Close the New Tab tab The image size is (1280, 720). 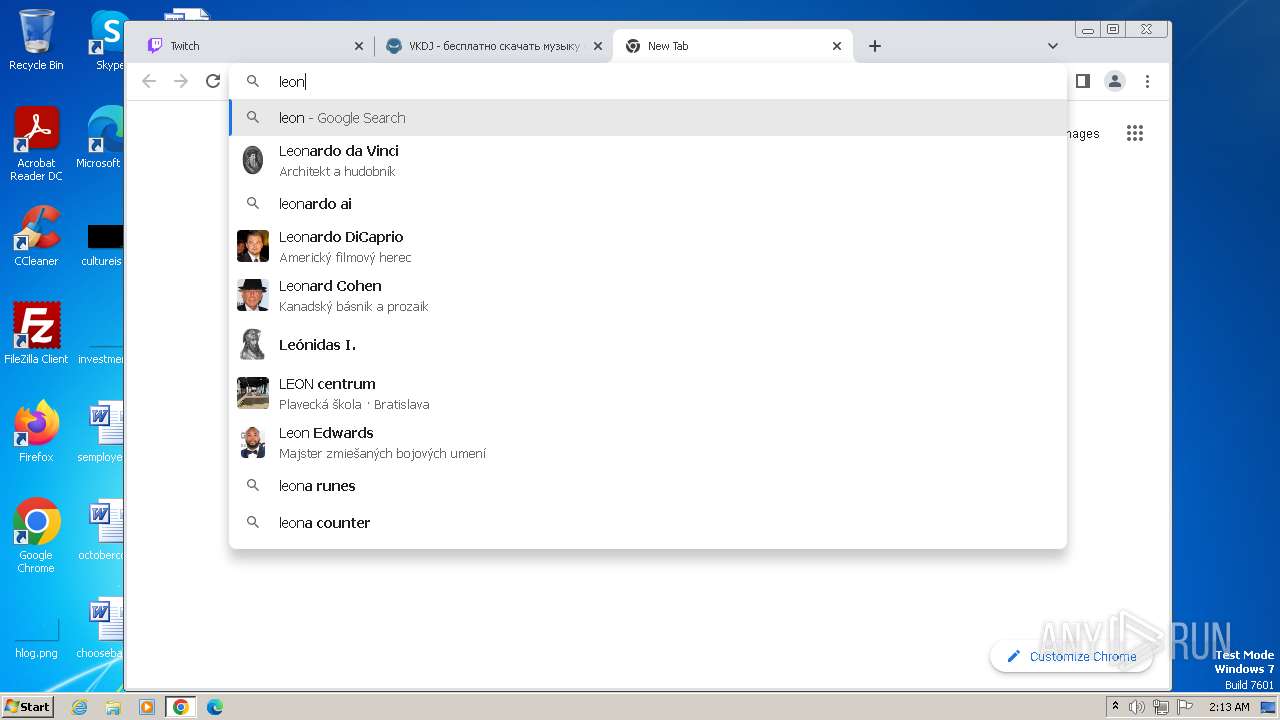pos(837,46)
